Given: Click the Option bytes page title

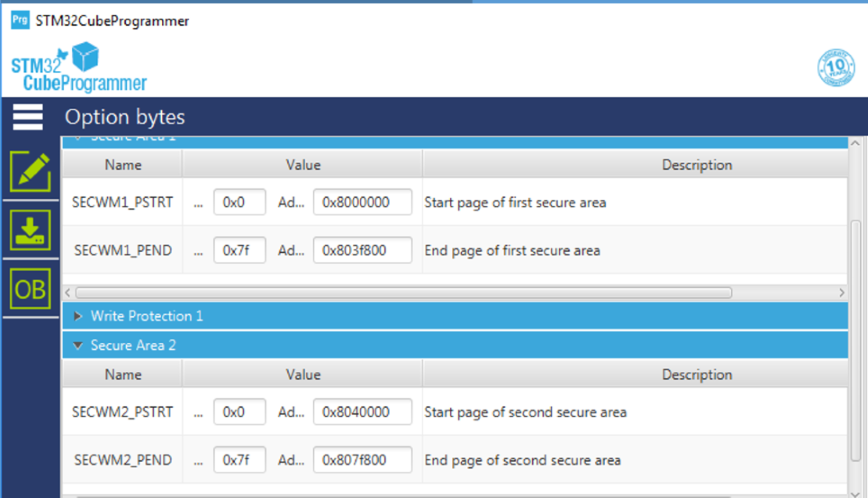Looking at the screenshot, I should tap(125, 117).
